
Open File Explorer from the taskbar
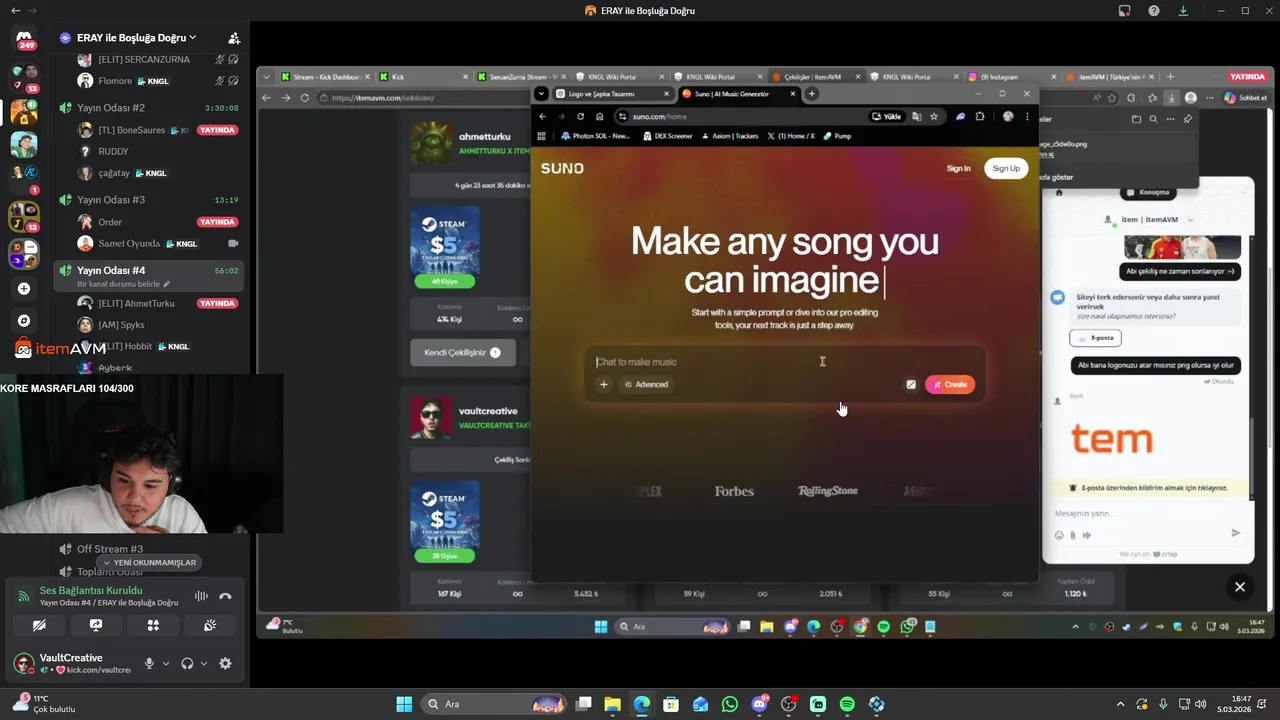click(612, 704)
